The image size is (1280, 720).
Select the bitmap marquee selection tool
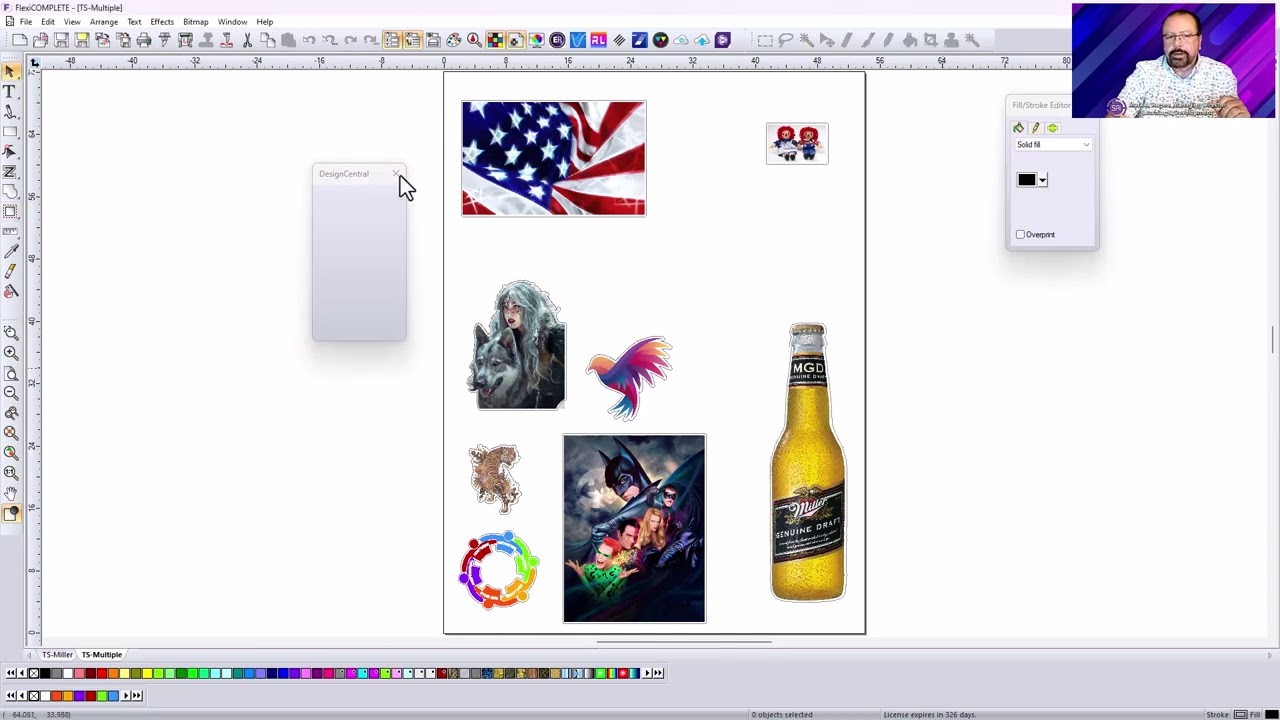coord(765,40)
